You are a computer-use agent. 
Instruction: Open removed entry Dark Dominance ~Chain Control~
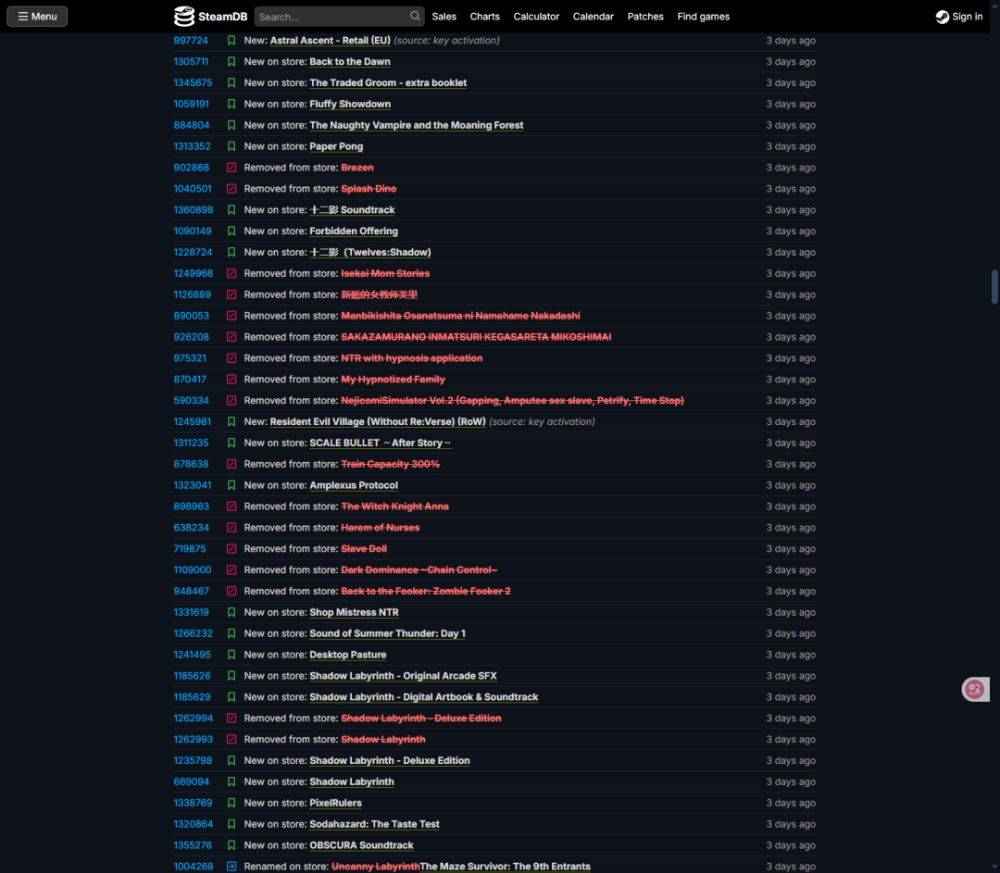[419, 570]
